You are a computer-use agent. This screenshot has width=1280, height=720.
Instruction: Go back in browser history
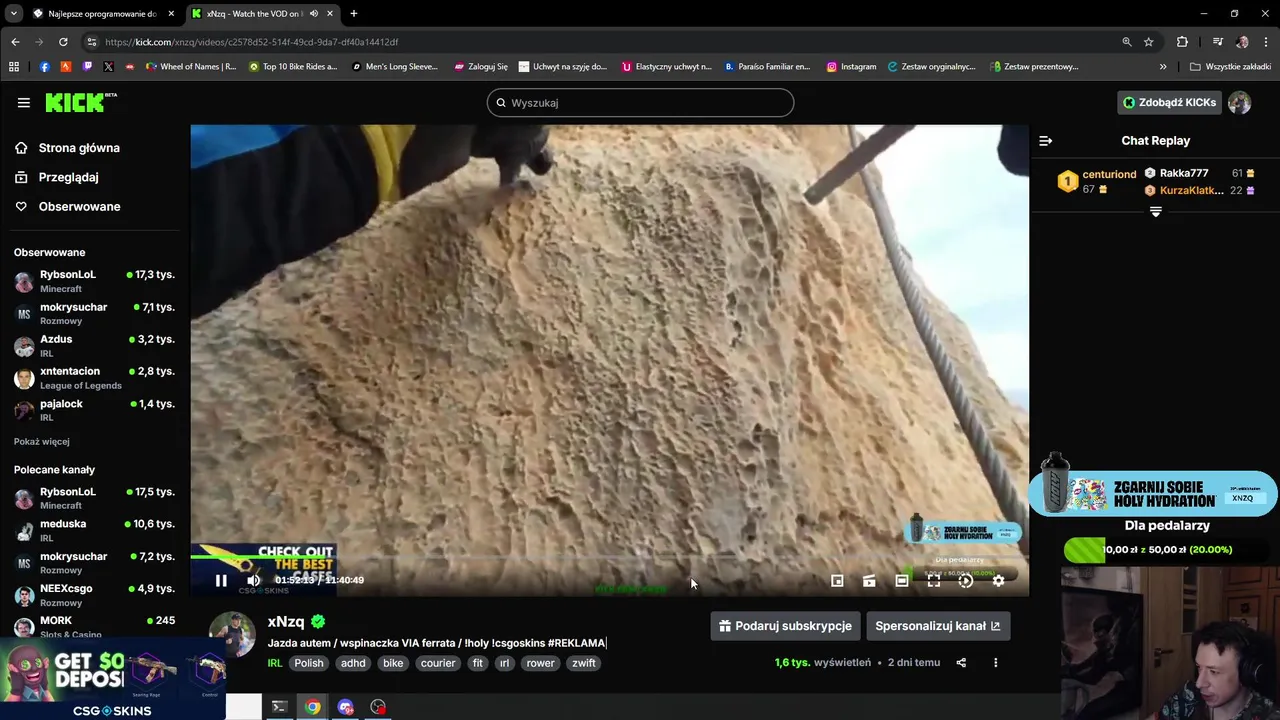click(x=15, y=42)
